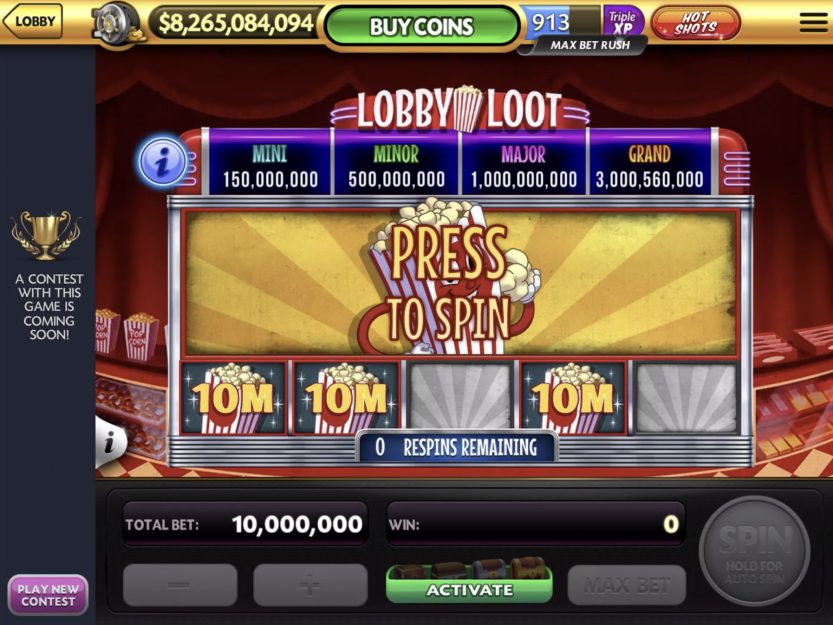The image size is (833, 625).
Task: Tap the fourth 10M popcorn tile
Action: (x=573, y=398)
